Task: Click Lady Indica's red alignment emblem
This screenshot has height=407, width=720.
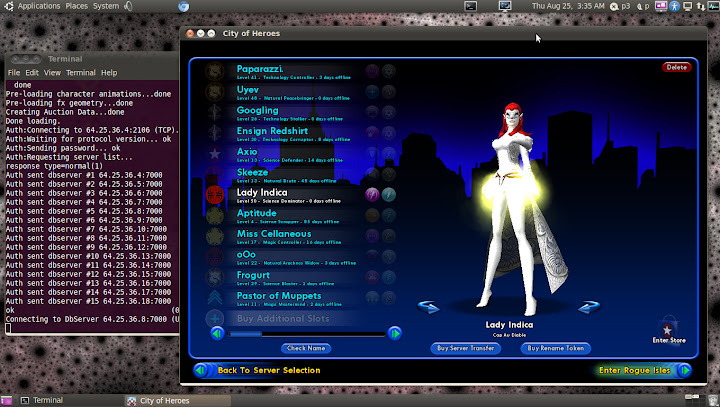Action: [x=214, y=195]
